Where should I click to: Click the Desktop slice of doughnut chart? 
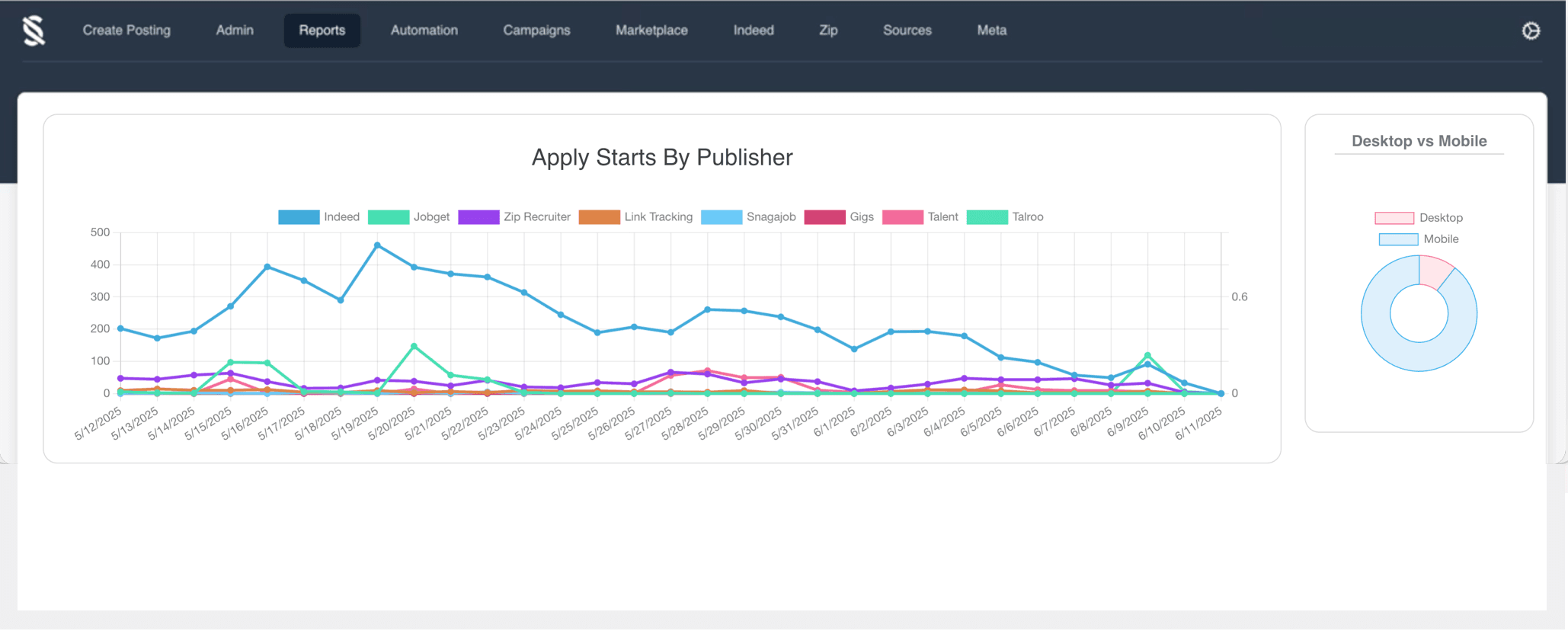click(1434, 271)
